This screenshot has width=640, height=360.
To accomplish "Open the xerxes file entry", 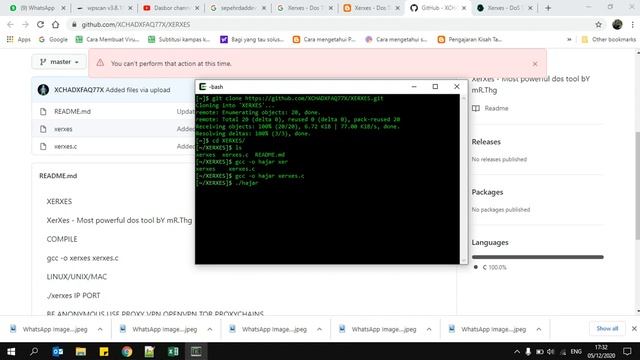I will point(63,129).
